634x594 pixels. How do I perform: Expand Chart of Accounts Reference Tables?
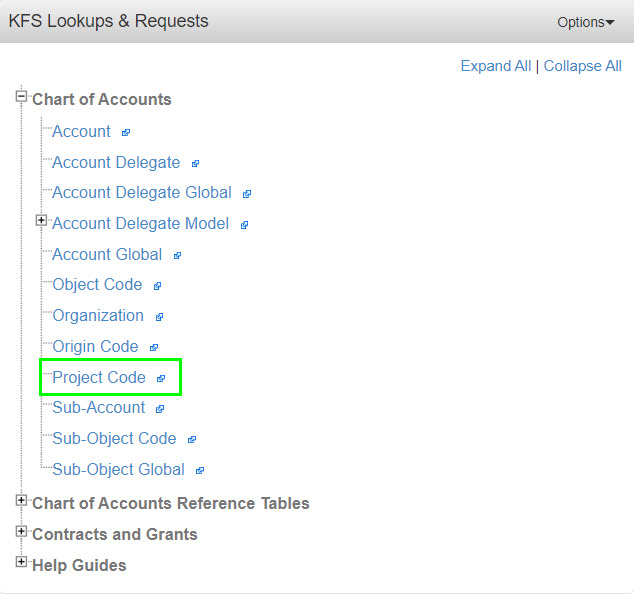click(21, 501)
